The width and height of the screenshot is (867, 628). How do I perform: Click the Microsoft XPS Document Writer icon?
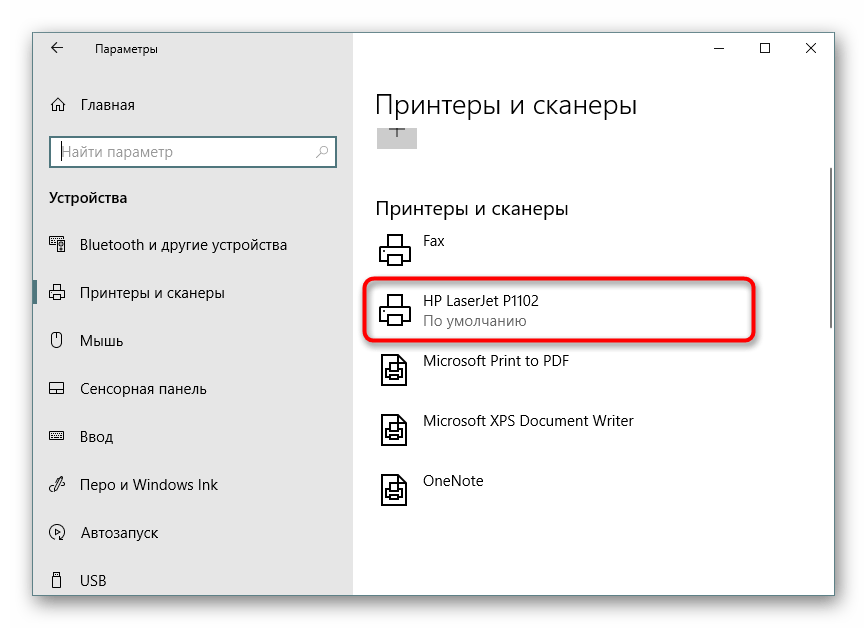(395, 430)
